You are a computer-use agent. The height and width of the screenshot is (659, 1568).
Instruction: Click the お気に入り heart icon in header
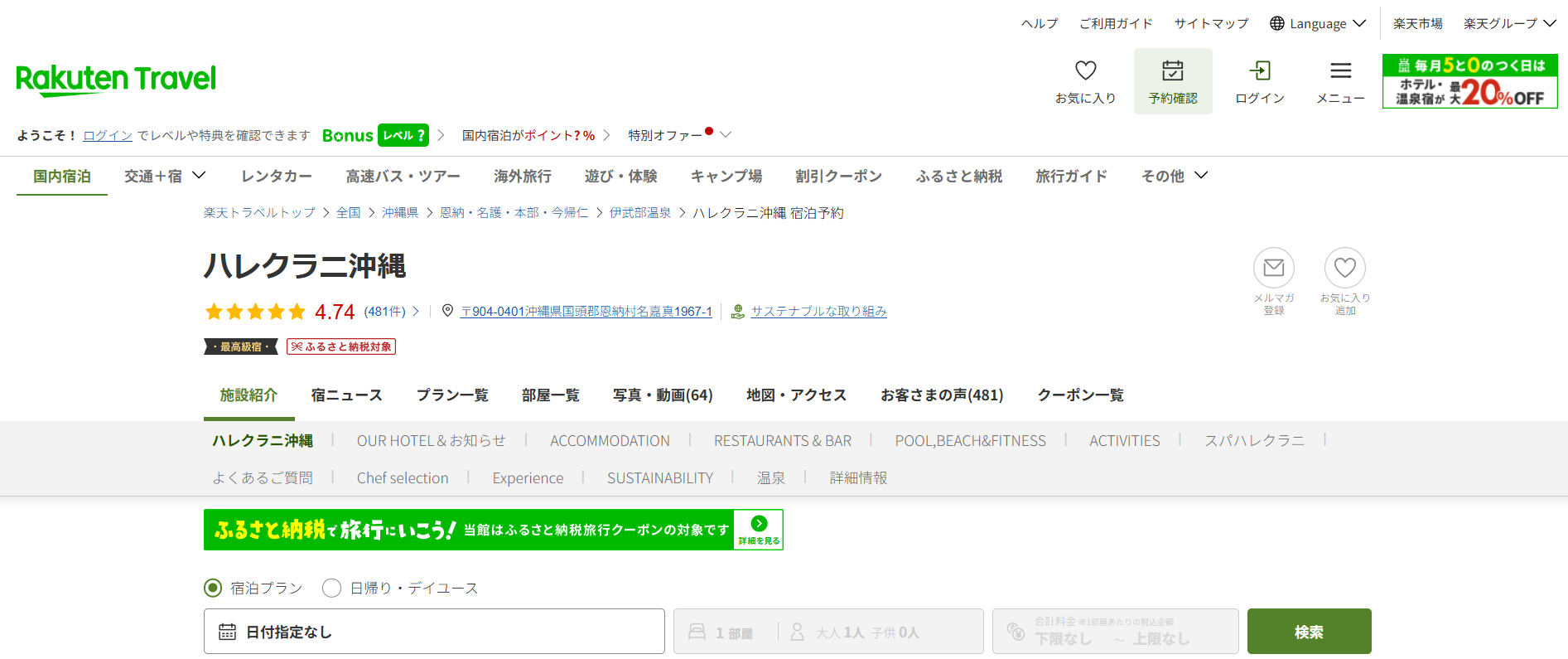[1085, 71]
